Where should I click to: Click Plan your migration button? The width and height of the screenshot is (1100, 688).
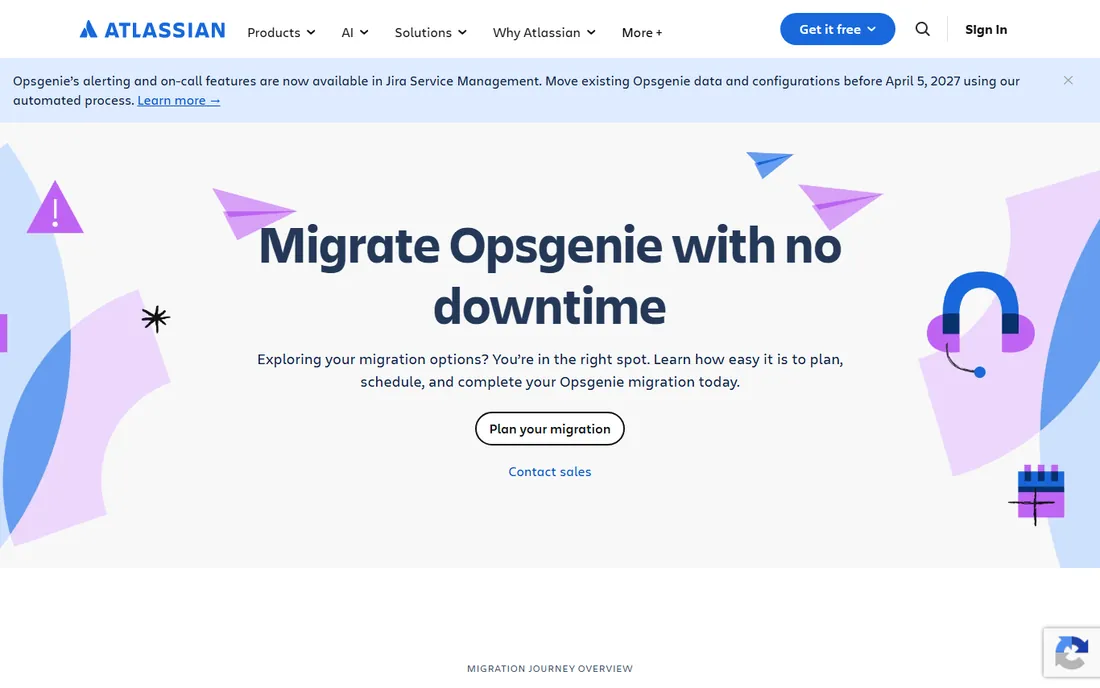tap(550, 429)
